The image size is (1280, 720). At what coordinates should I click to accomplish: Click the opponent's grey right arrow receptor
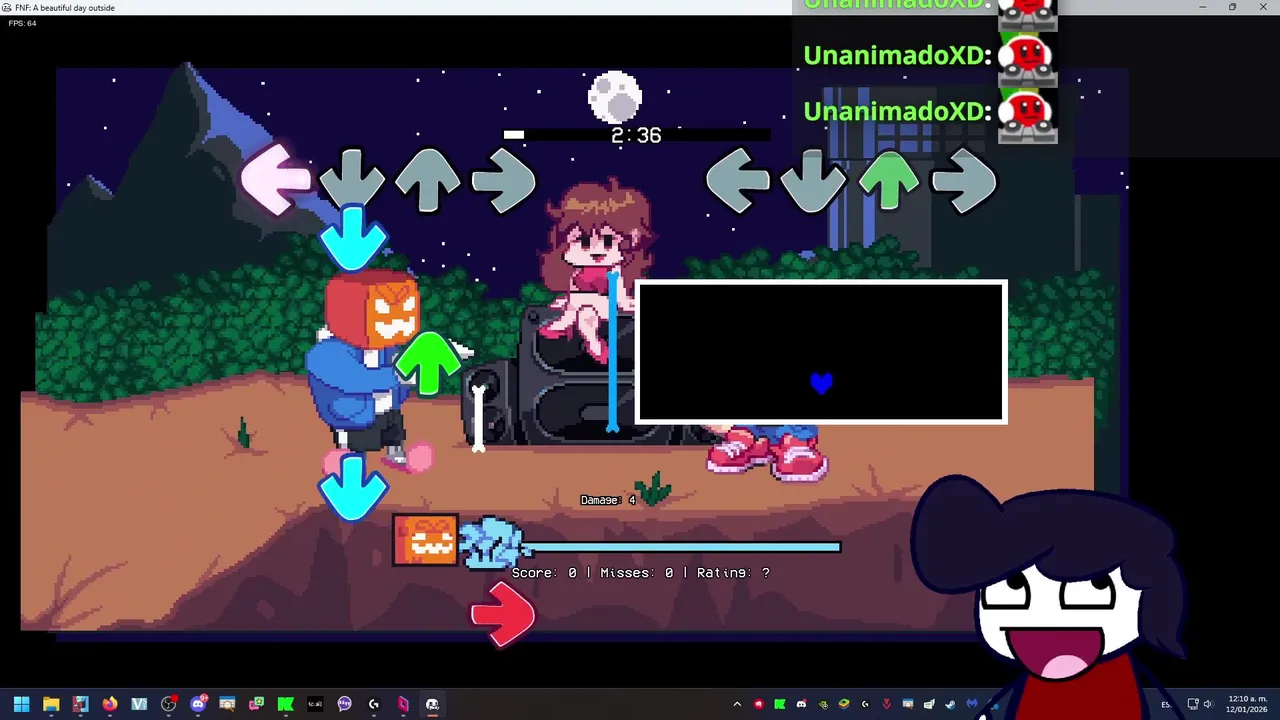click(x=504, y=180)
